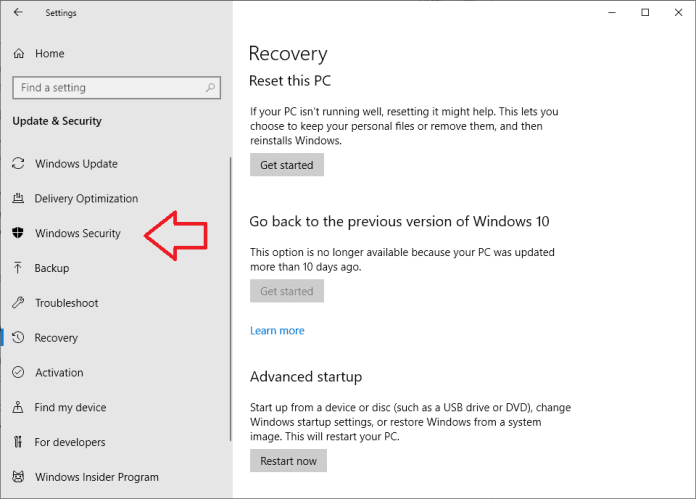Close the Settings window
Viewport: 696px width, 499px height.
(x=678, y=12)
